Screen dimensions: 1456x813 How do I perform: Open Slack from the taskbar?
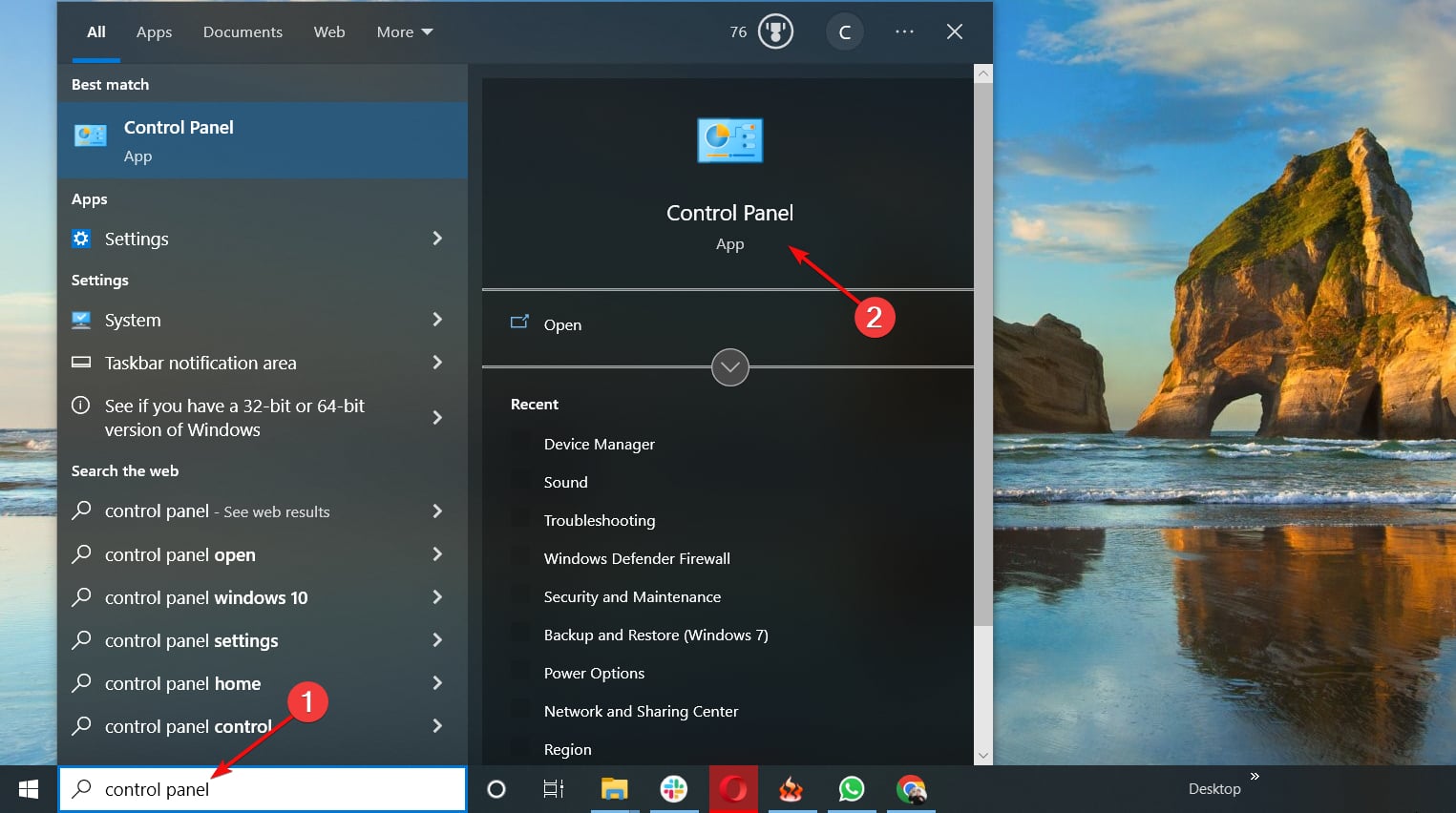click(674, 789)
